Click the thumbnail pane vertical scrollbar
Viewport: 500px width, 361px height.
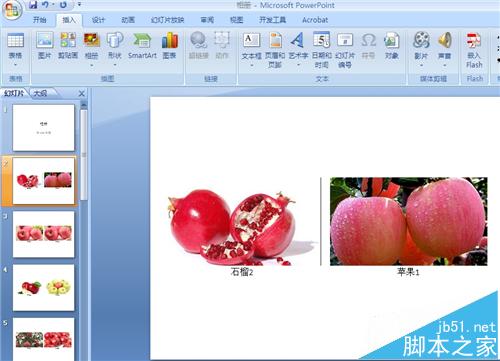point(84,155)
